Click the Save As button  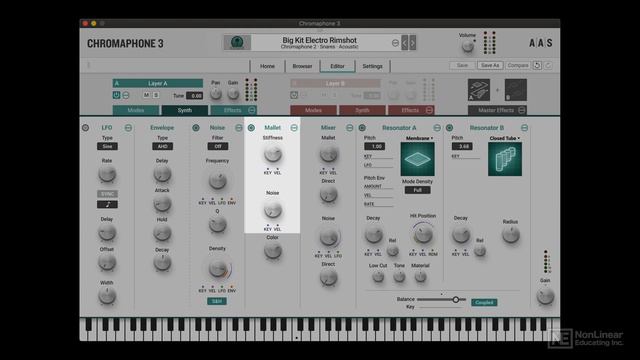[x=490, y=65]
